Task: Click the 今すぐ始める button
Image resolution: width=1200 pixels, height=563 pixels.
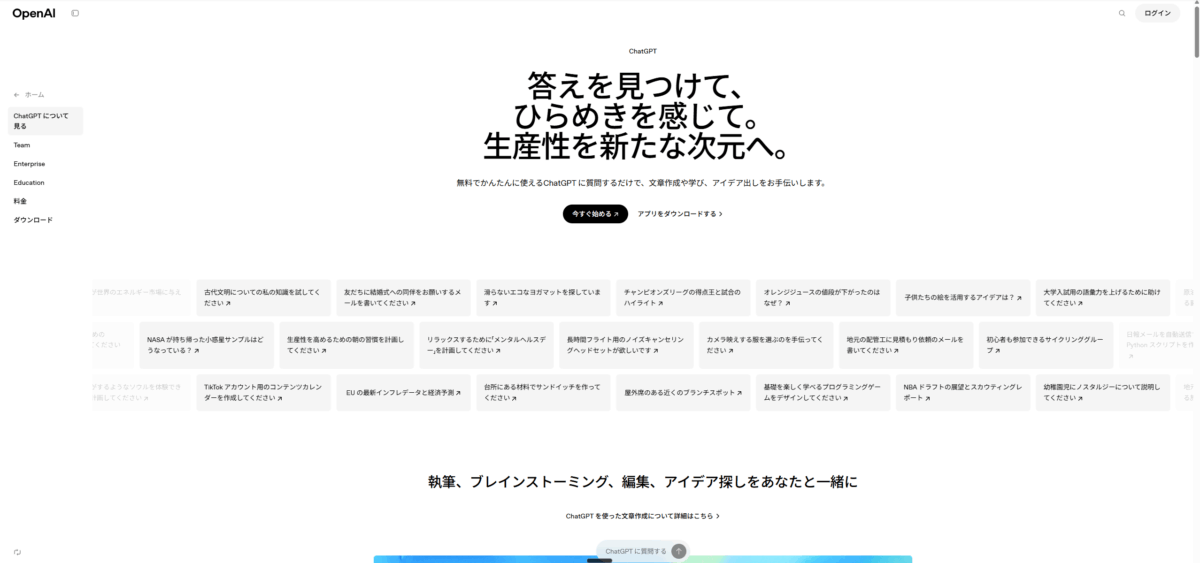Action: pyautogui.click(x=595, y=213)
